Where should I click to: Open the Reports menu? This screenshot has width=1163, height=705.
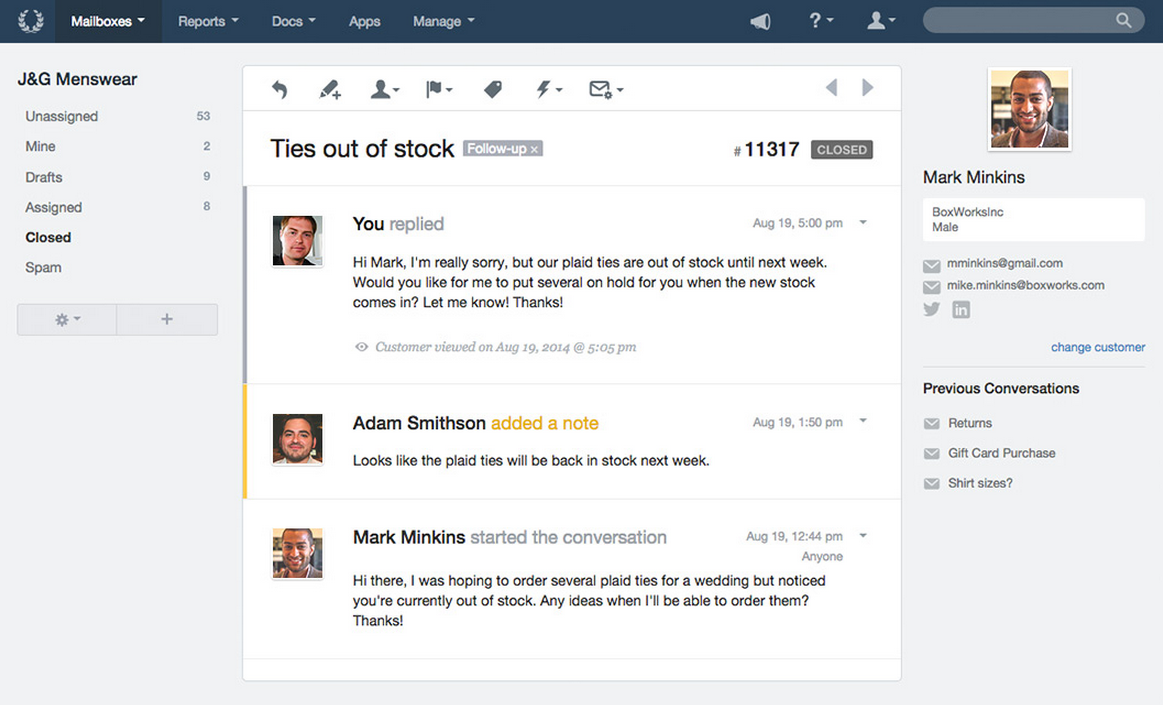click(x=206, y=20)
